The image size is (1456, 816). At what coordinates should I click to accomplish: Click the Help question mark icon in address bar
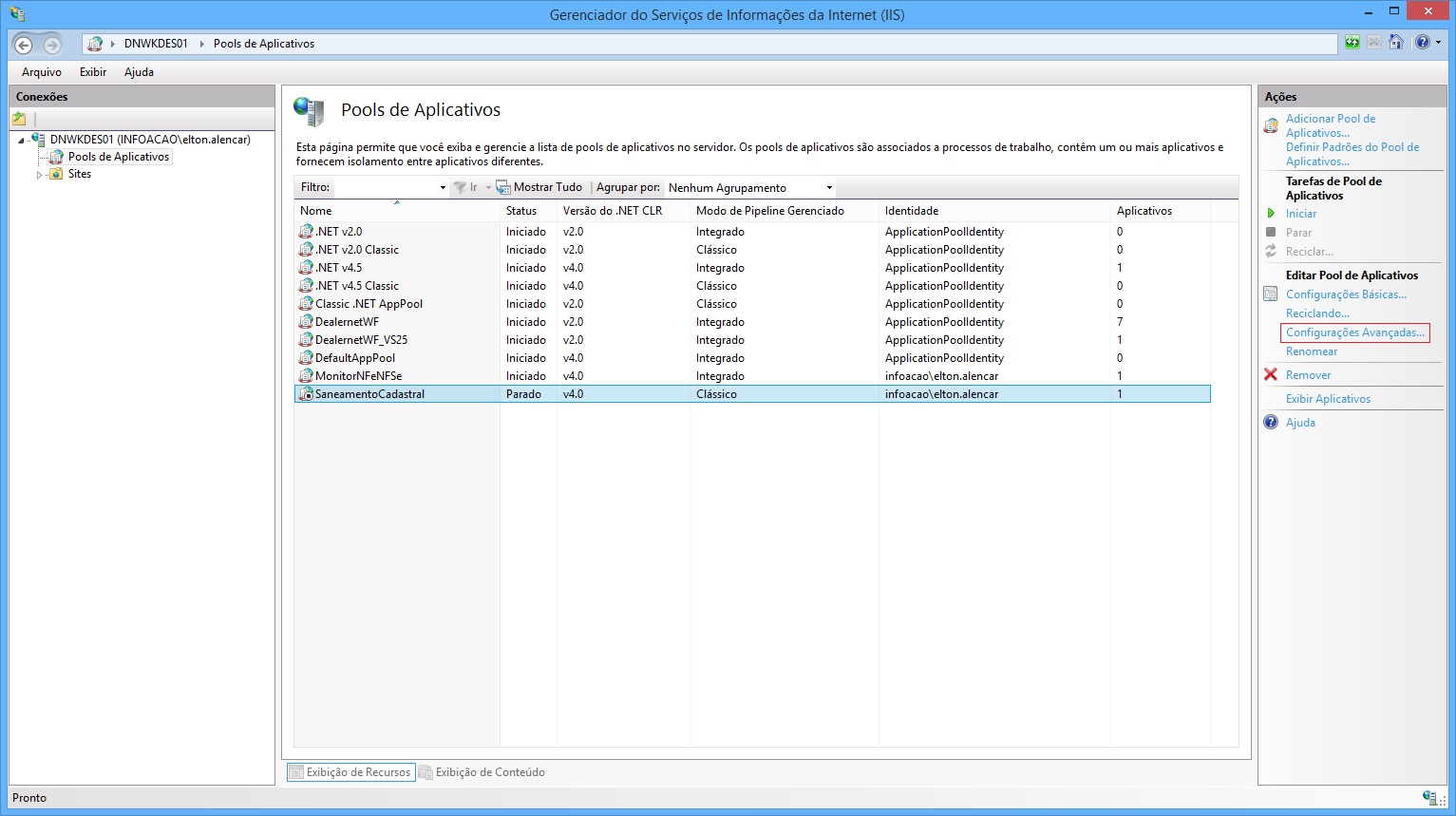[1422, 43]
